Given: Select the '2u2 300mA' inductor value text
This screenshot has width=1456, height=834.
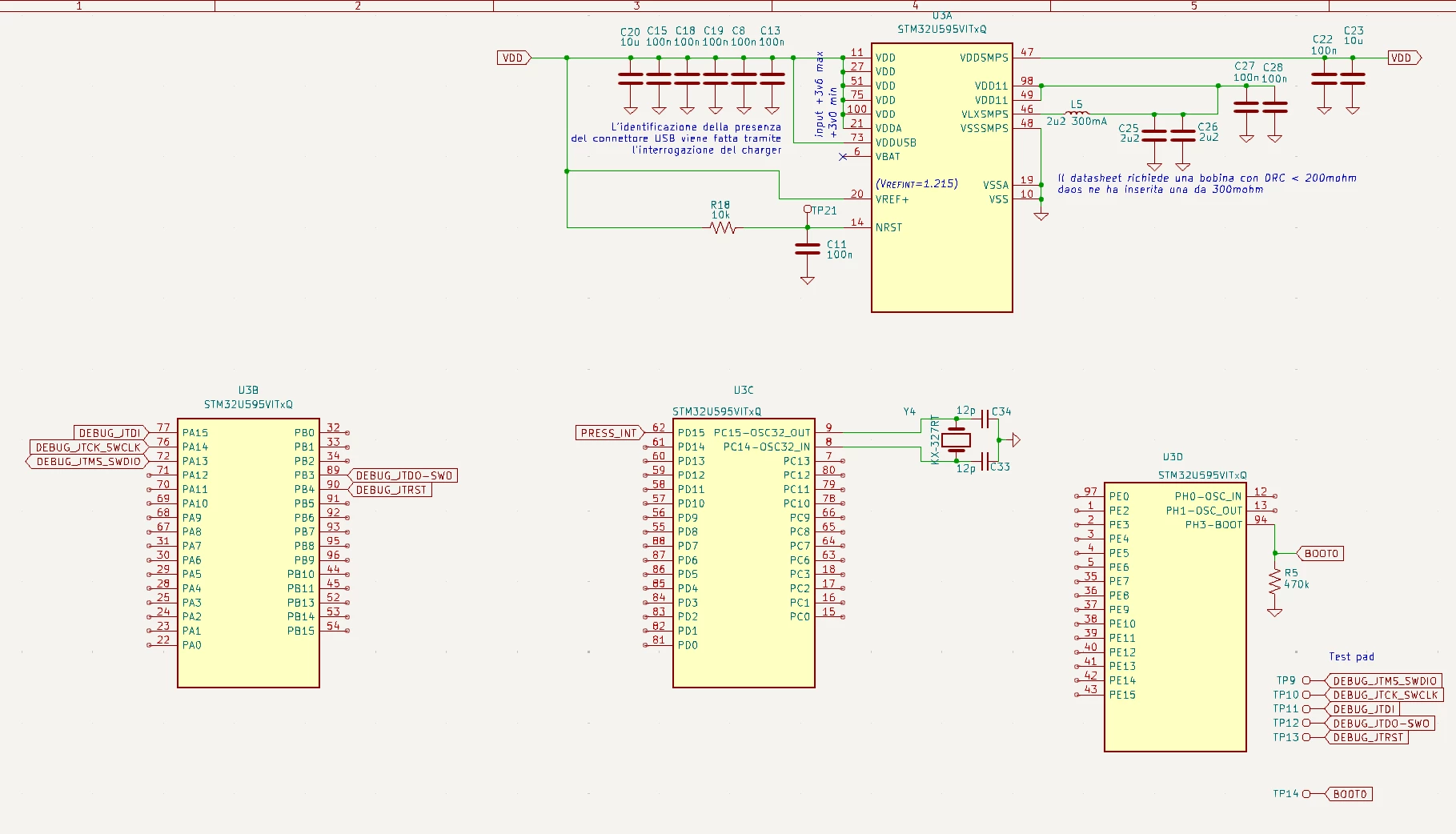Looking at the screenshot, I should click(1077, 122).
